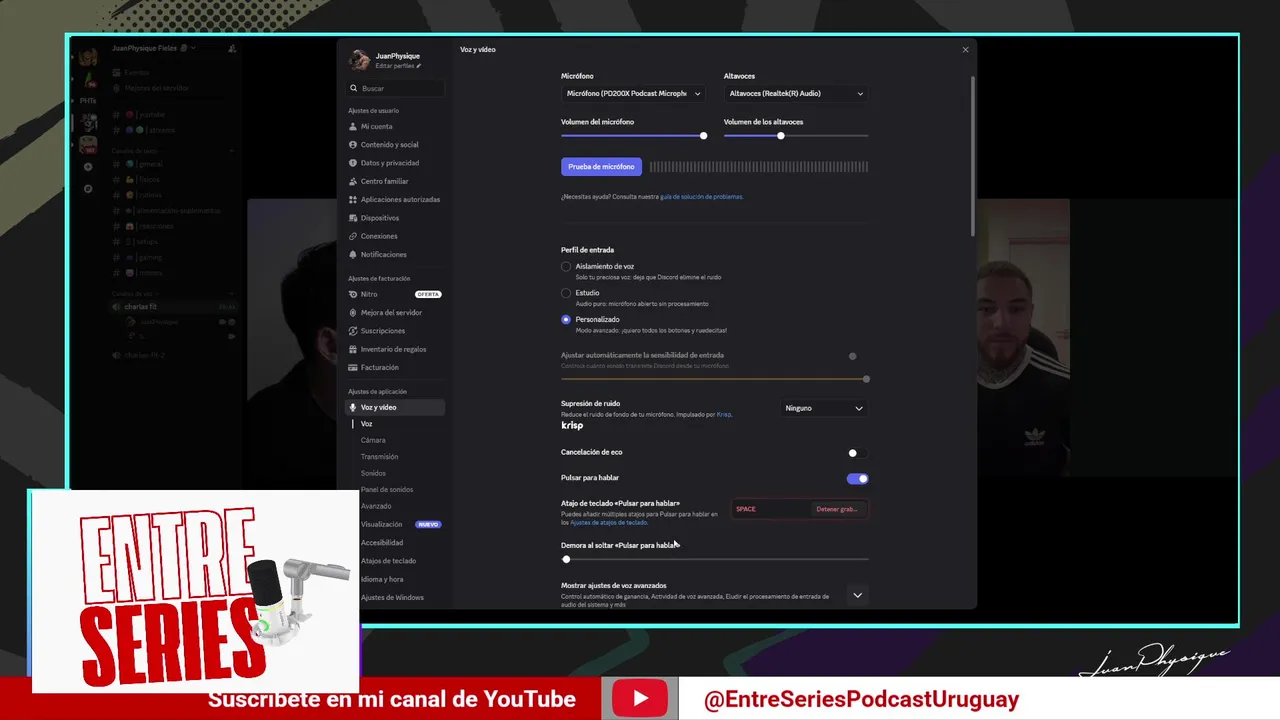
Task: Open the Cámara settings sub-tab
Action: pyautogui.click(x=373, y=440)
